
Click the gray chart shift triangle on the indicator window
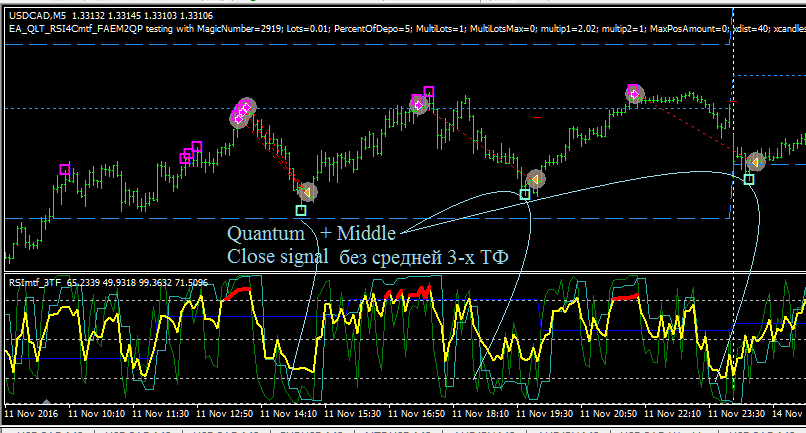point(46,402)
